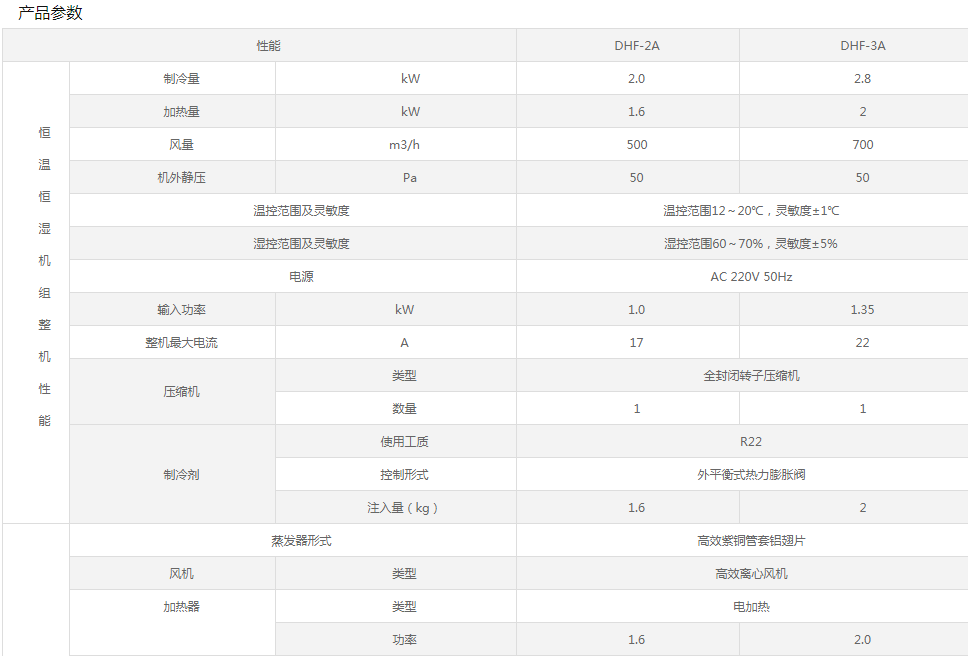Click the 全封闭转子压缩机 cell
968x656 pixels.
click(751, 376)
